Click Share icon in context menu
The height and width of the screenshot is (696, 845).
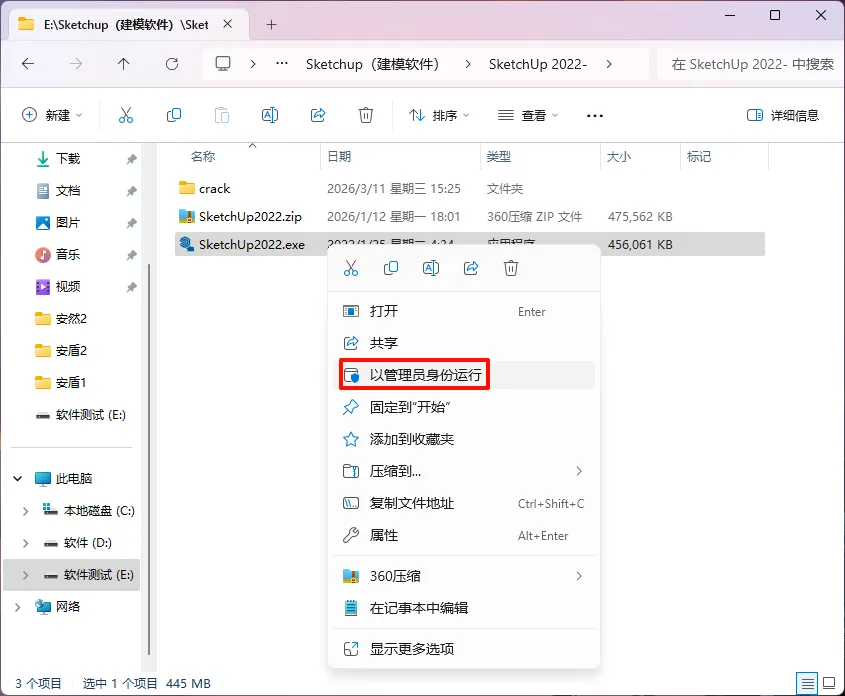[x=471, y=268]
